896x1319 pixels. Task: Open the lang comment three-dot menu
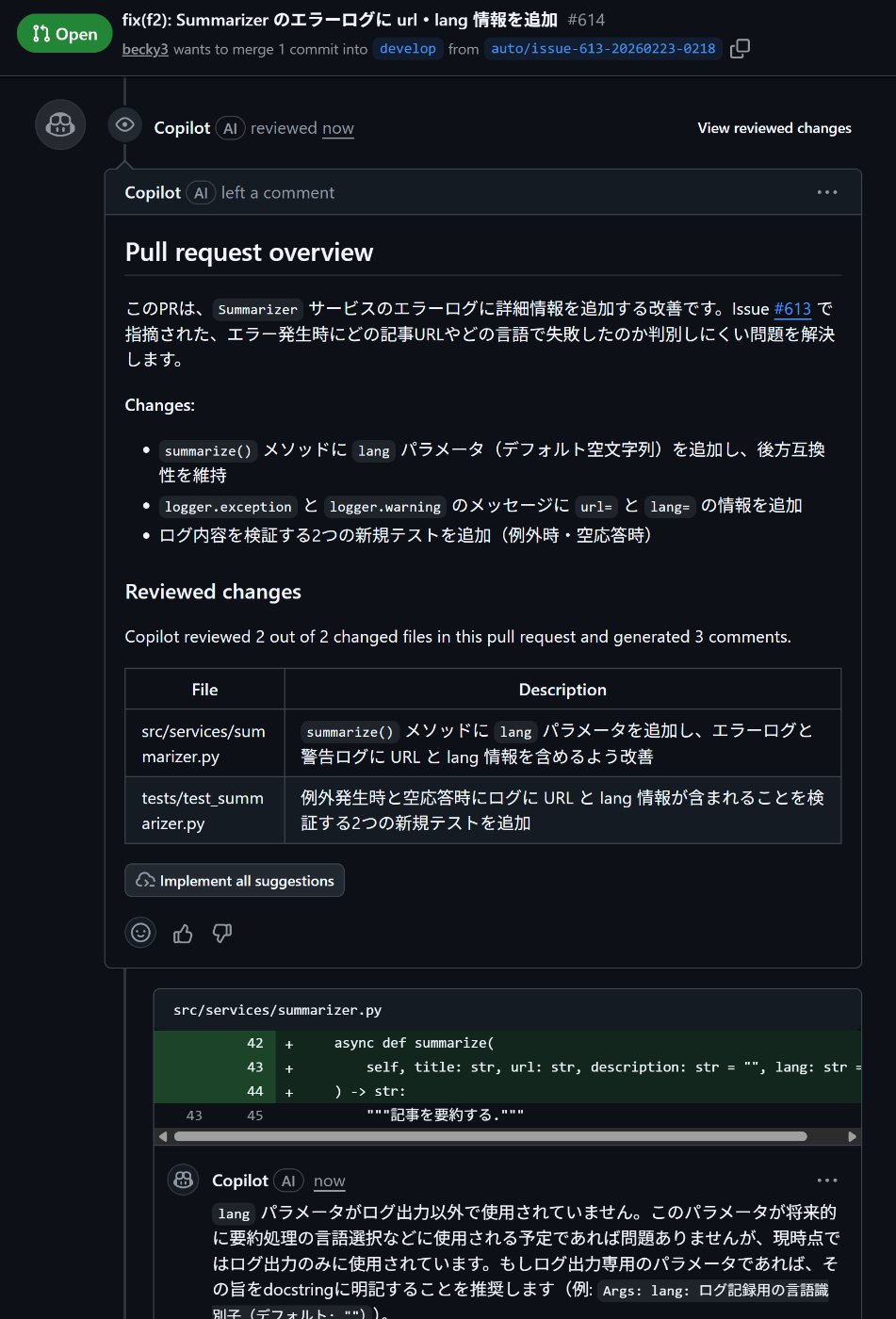click(x=827, y=1181)
